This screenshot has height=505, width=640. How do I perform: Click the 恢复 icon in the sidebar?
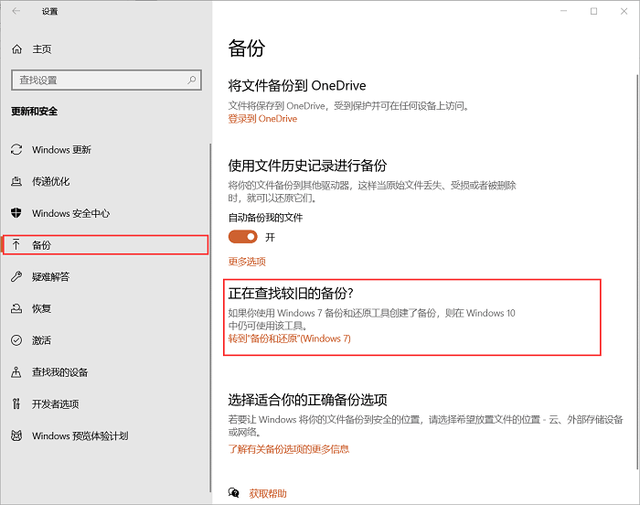point(16,308)
